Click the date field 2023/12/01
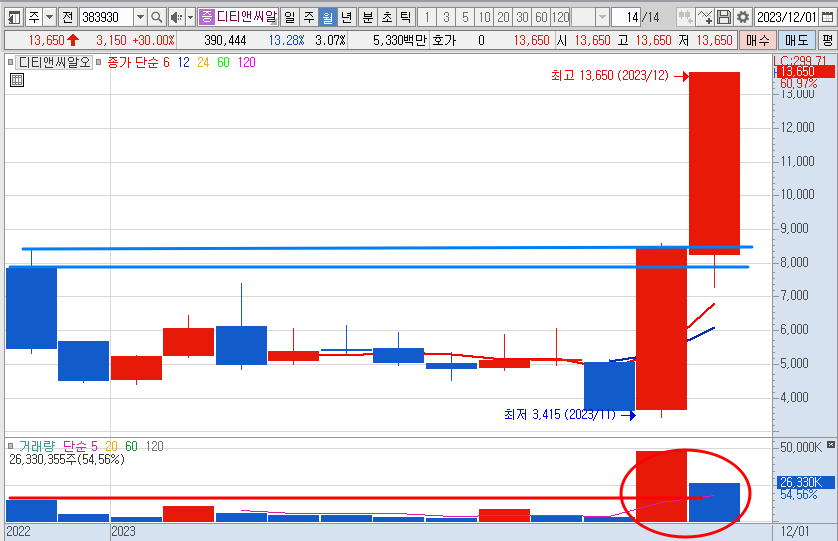The image size is (838, 541). pos(787,18)
